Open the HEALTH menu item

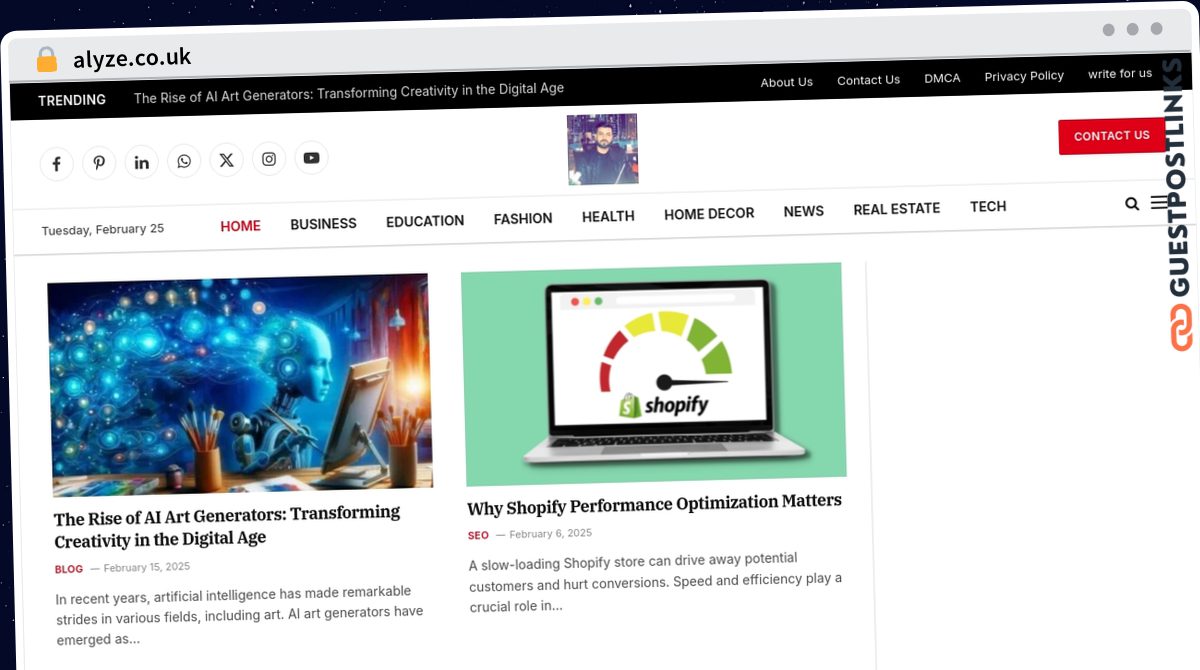[x=608, y=216]
